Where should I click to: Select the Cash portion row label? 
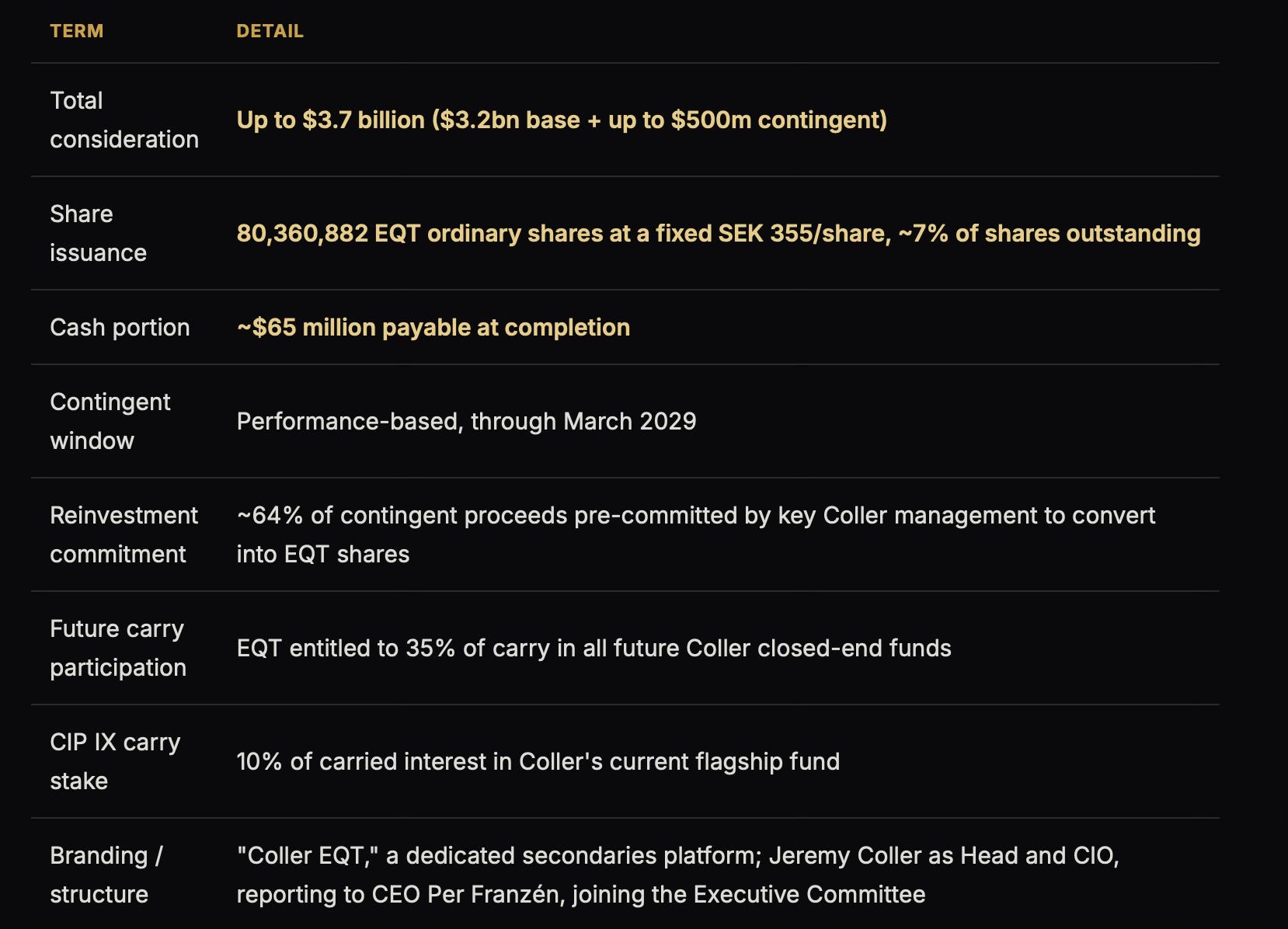(120, 327)
